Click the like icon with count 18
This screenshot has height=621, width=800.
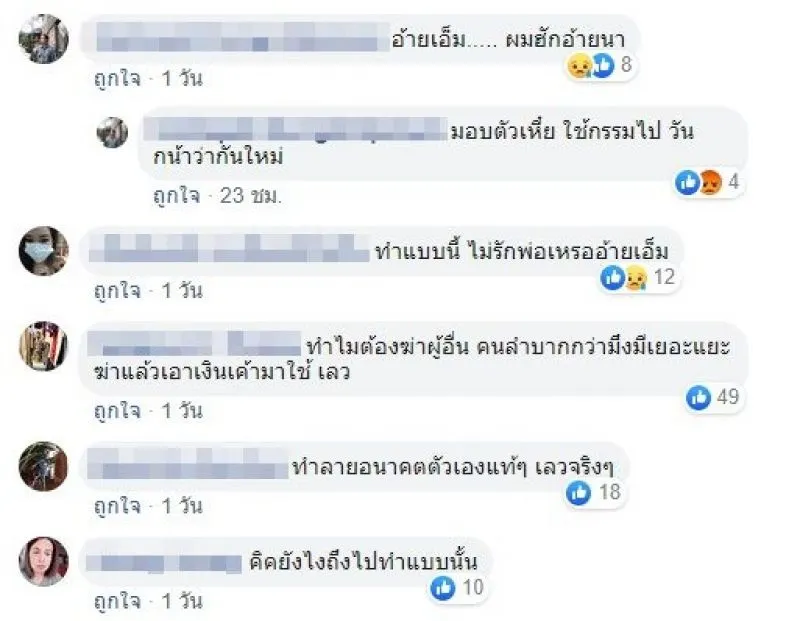[594, 492]
